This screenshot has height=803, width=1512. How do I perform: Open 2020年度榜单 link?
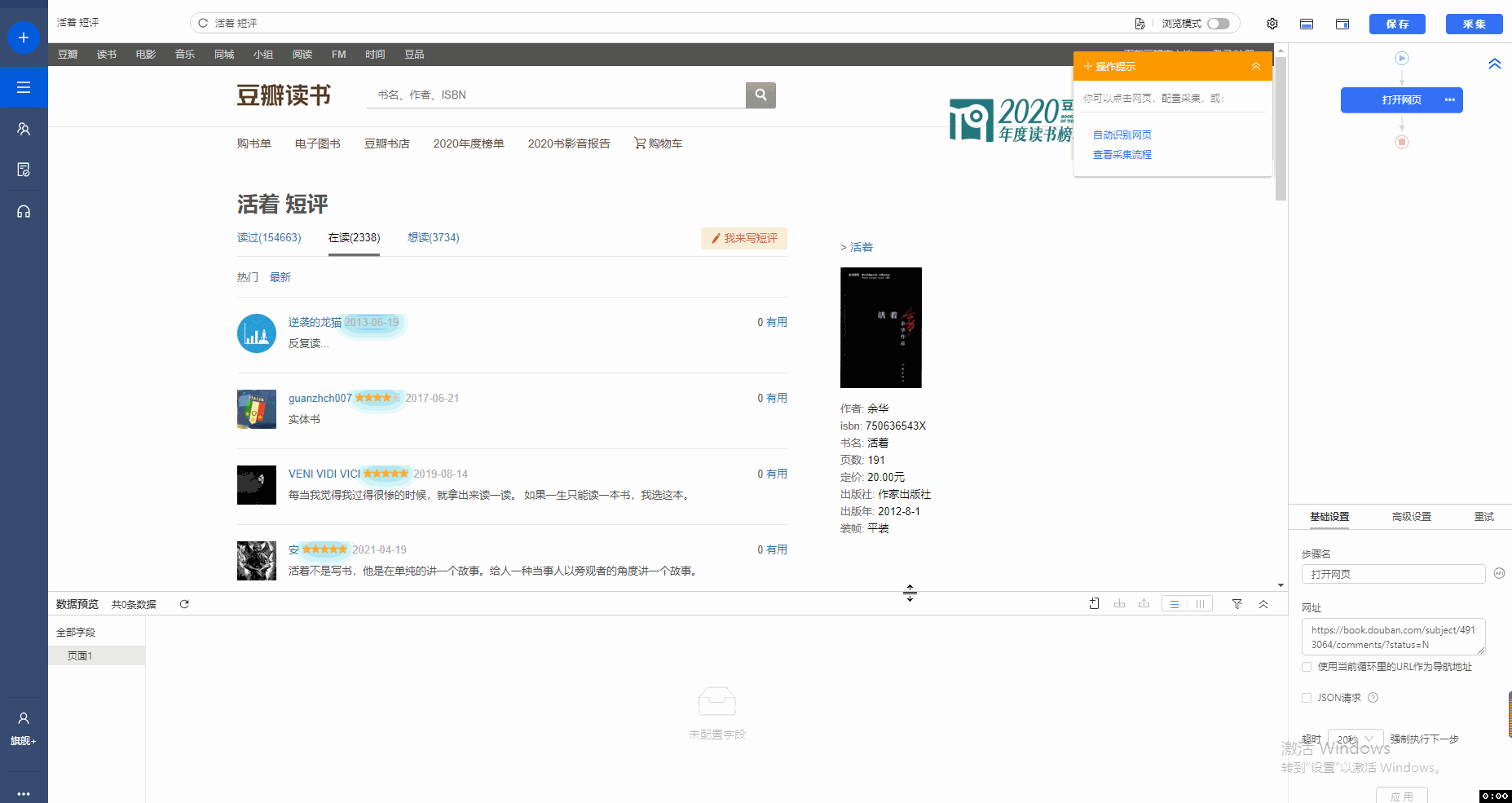469,143
